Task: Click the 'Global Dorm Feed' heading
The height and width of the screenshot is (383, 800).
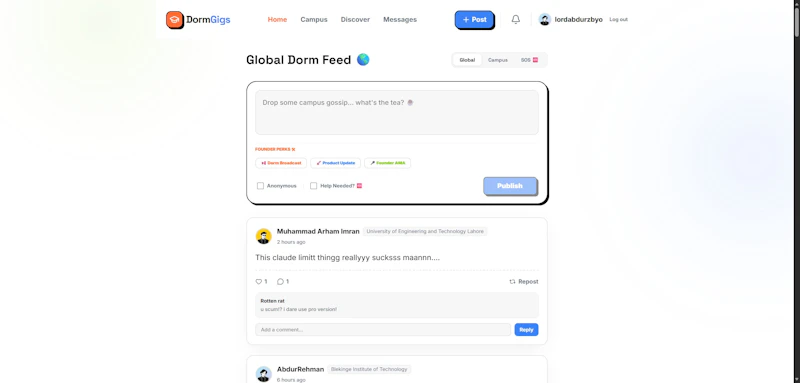Action: click(x=298, y=60)
